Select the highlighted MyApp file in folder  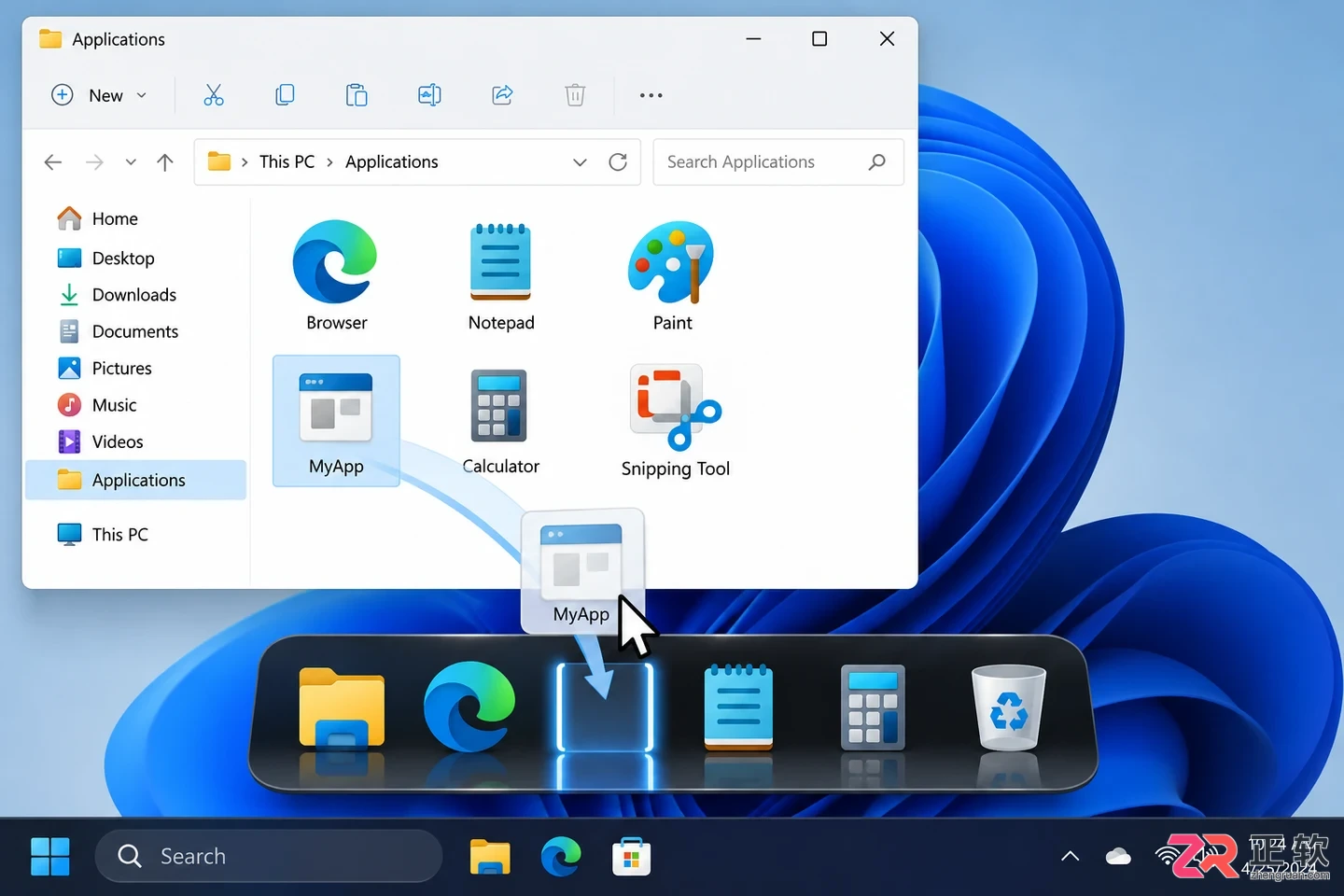click(336, 421)
